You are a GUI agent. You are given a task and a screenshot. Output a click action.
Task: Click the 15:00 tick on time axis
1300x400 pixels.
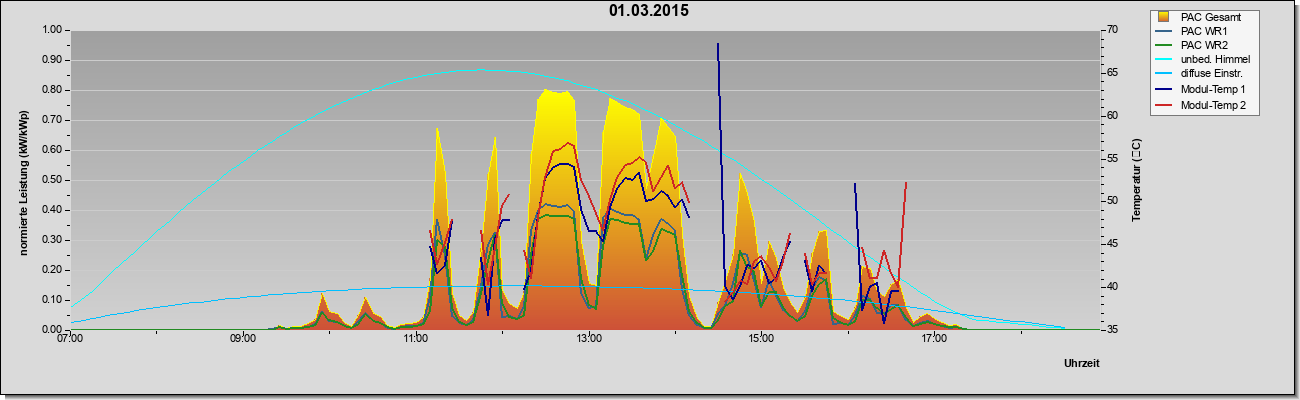tap(761, 339)
